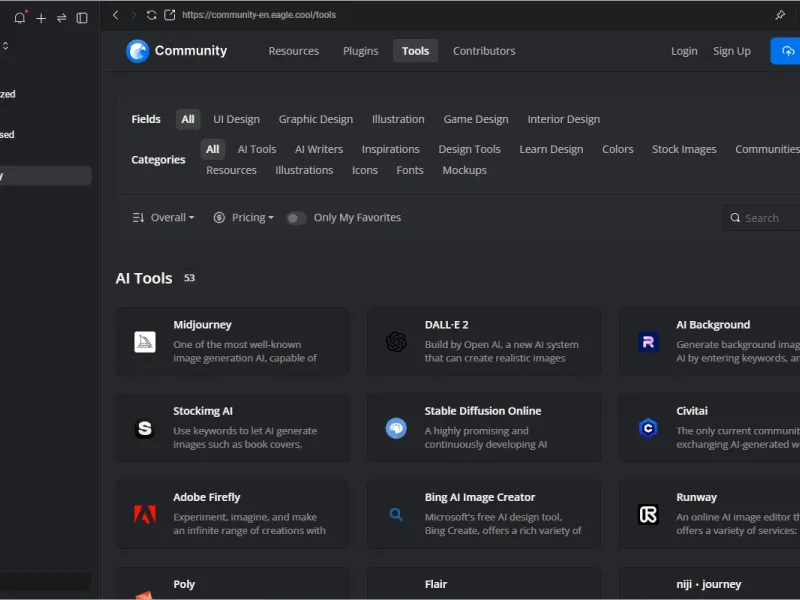Viewport: 800px width, 600px height.
Task: Select the AI Writers category
Action: [x=319, y=149]
